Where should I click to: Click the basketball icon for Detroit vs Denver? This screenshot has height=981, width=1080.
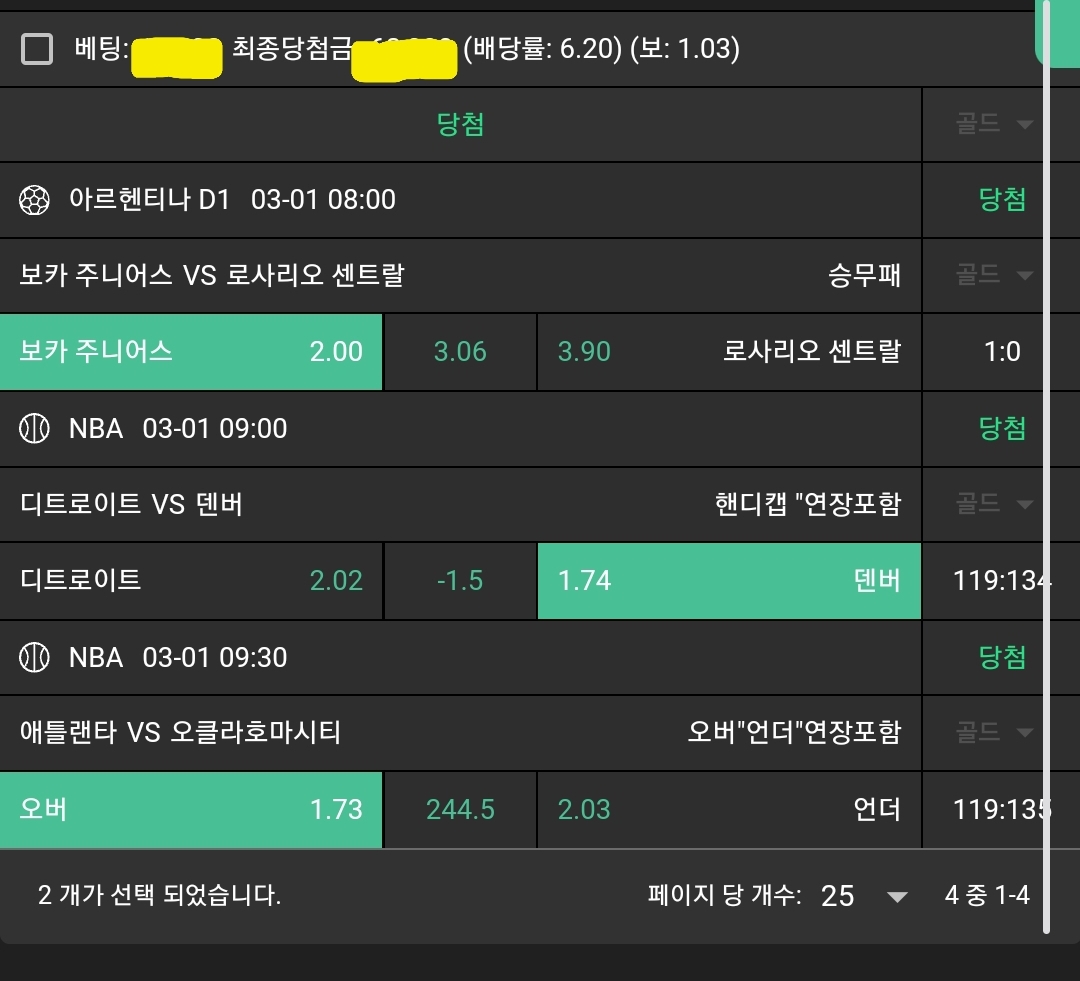(x=34, y=429)
